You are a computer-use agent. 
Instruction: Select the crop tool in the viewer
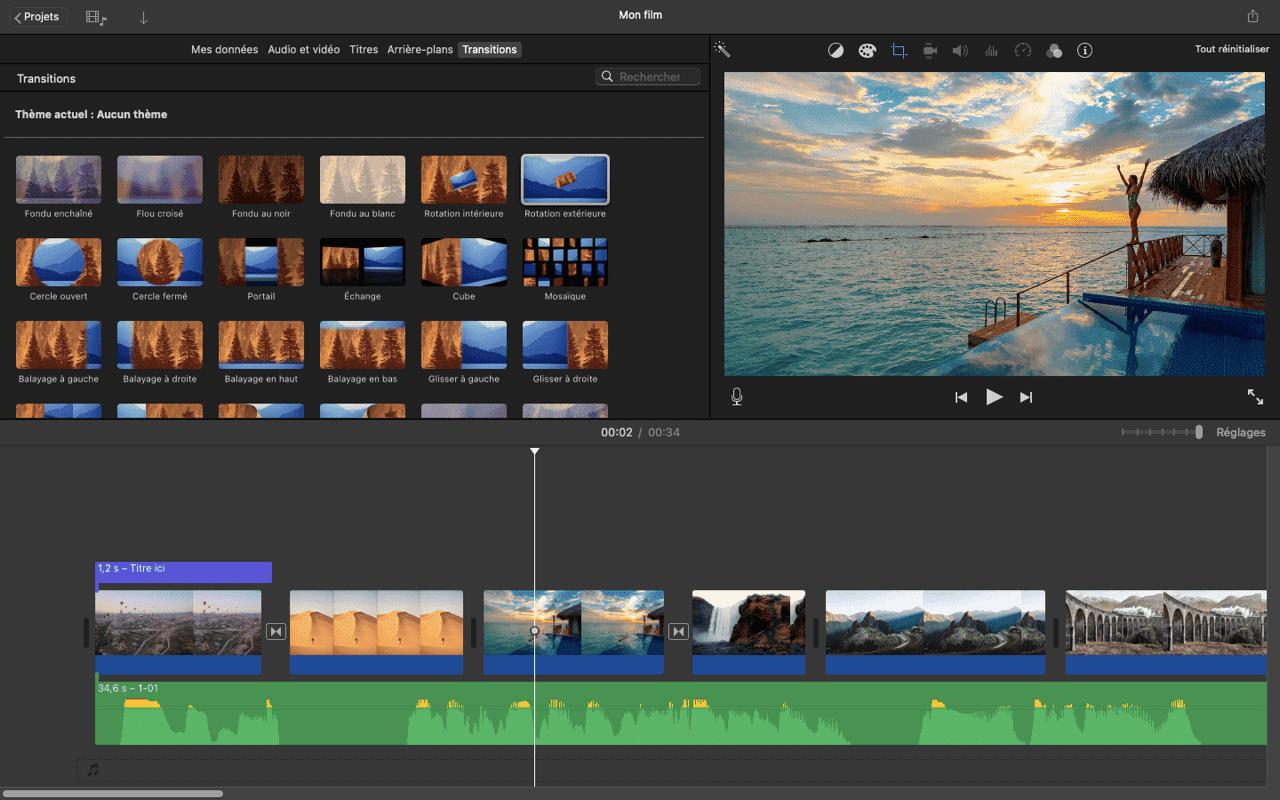tap(897, 50)
